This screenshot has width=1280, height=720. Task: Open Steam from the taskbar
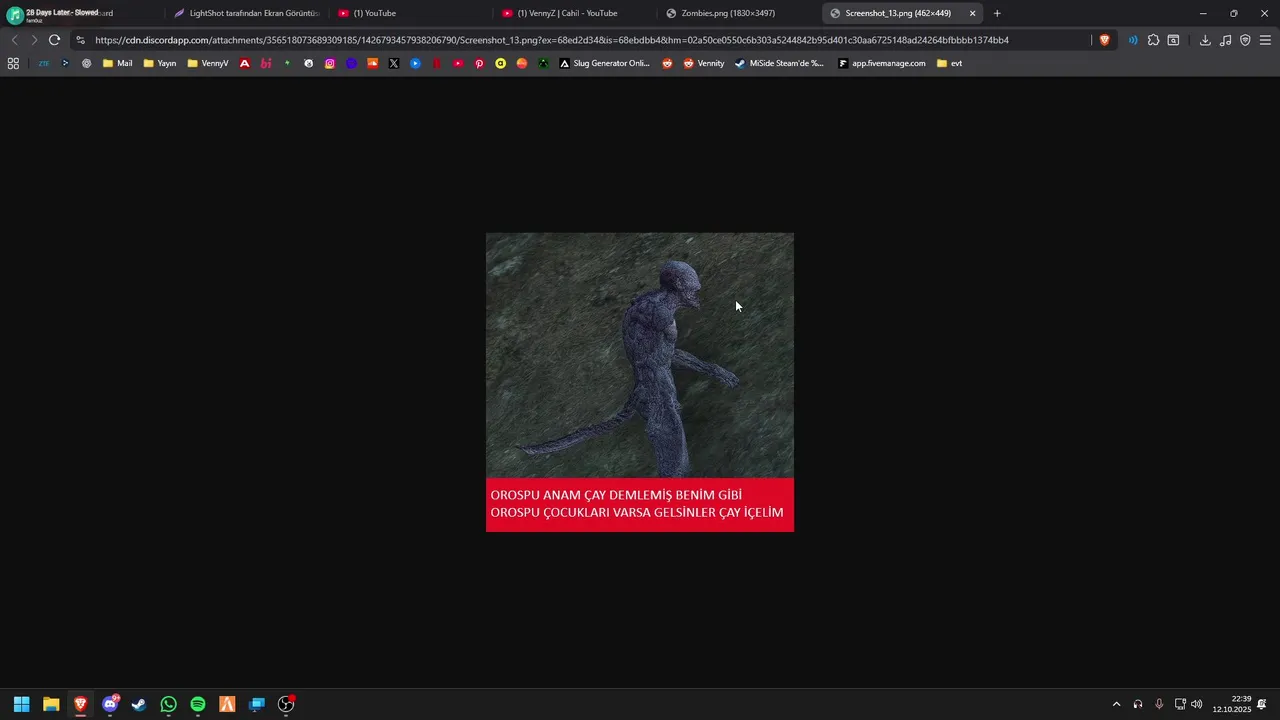point(139,704)
